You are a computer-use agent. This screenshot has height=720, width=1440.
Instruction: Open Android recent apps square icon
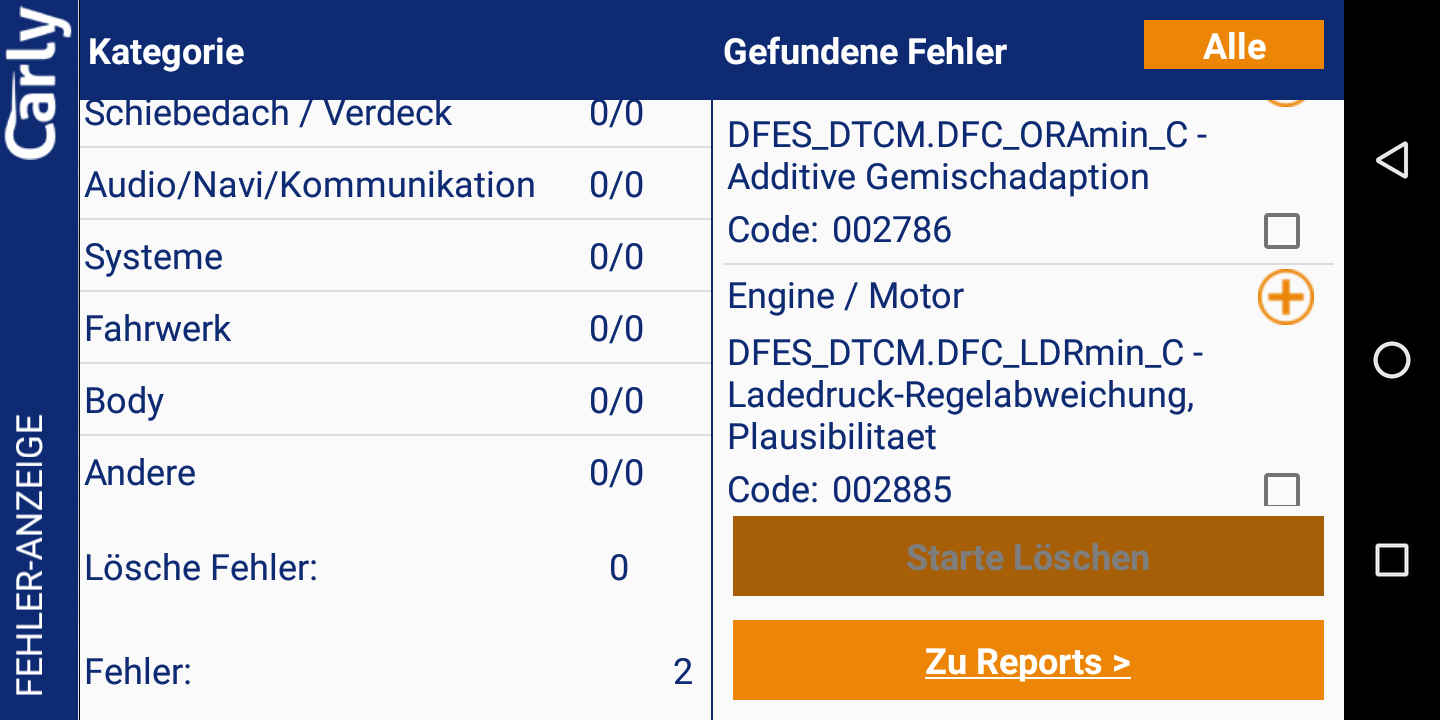pyautogui.click(x=1391, y=560)
